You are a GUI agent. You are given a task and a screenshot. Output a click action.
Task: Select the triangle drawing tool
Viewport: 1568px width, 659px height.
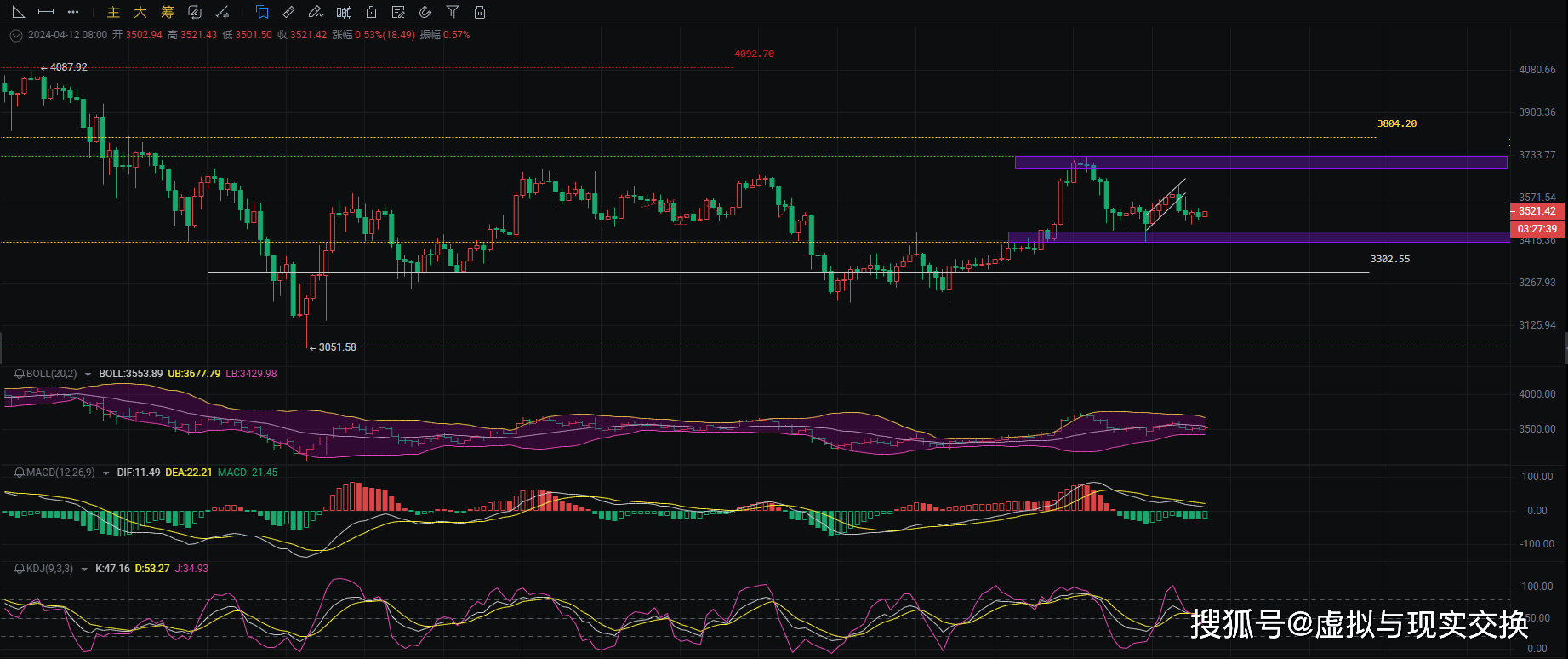click(18, 12)
